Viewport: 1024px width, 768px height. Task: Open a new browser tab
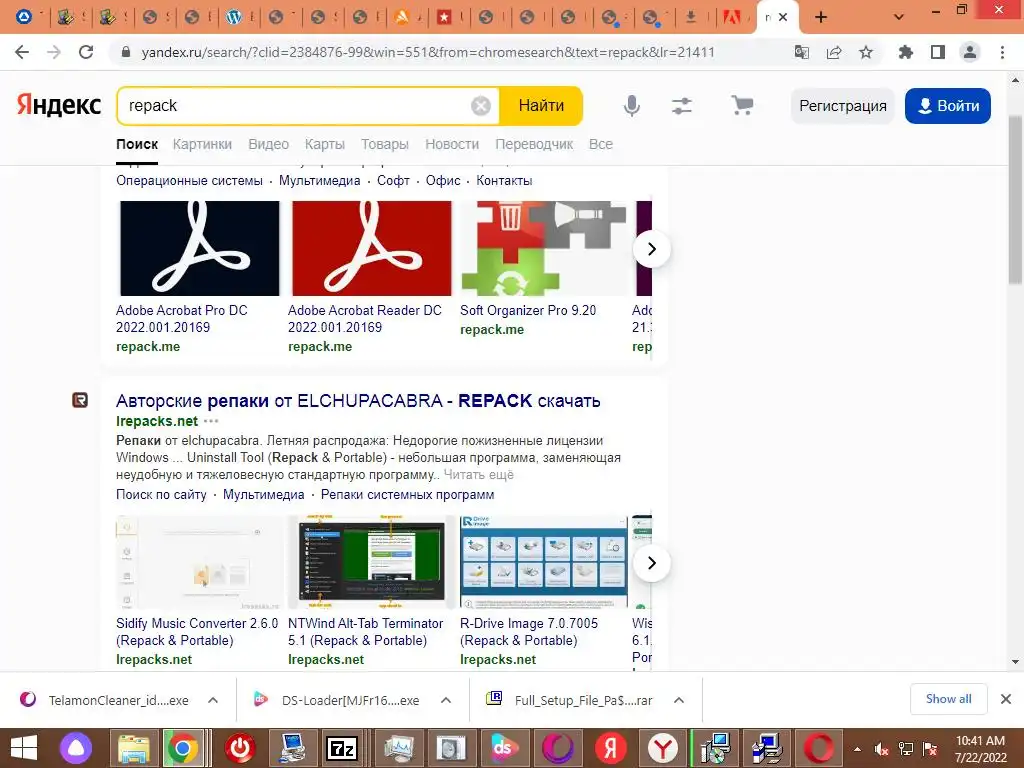click(821, 17)
